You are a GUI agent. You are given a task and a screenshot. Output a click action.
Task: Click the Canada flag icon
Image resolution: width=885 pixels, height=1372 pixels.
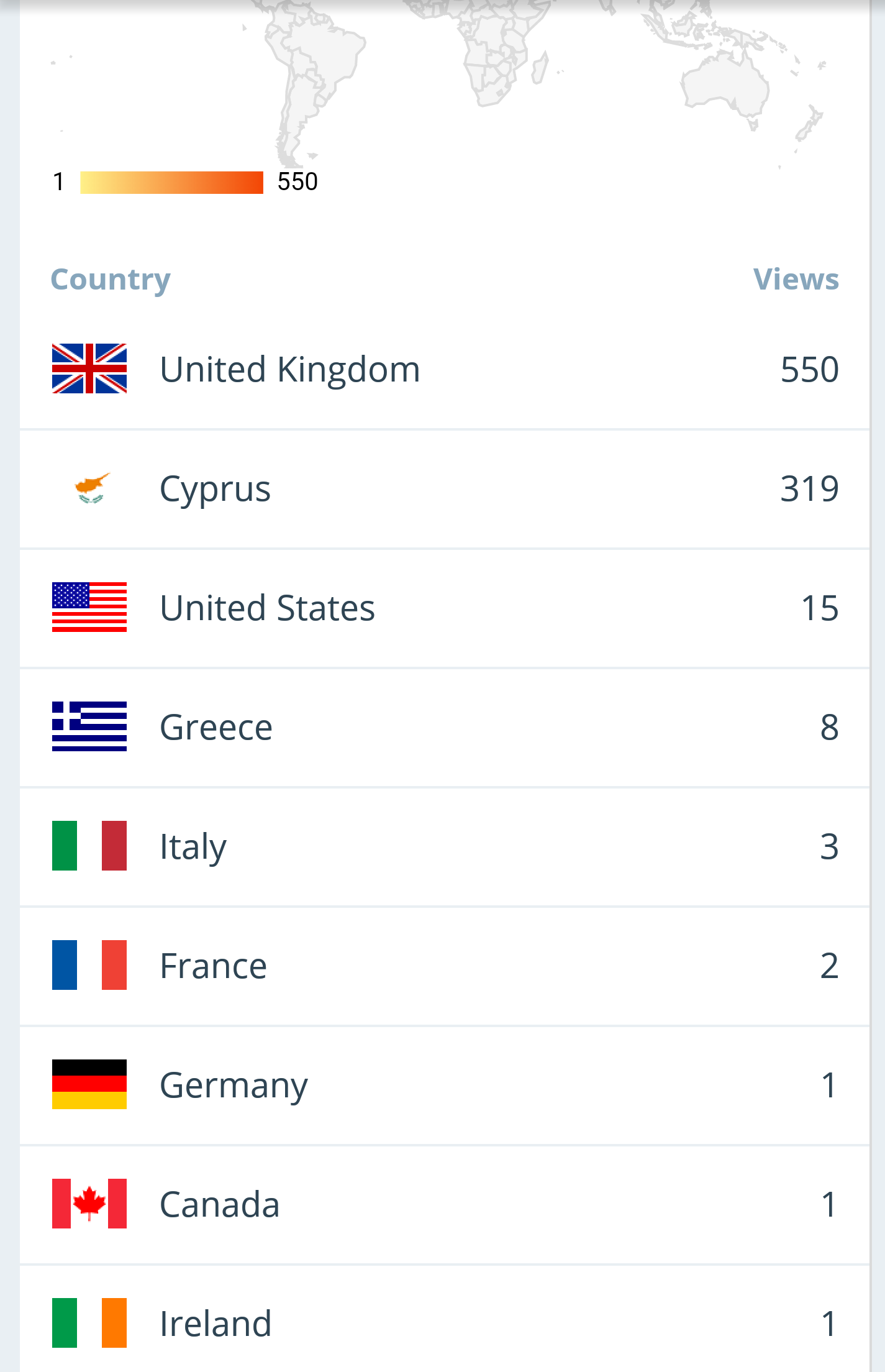click(89, 1204)
